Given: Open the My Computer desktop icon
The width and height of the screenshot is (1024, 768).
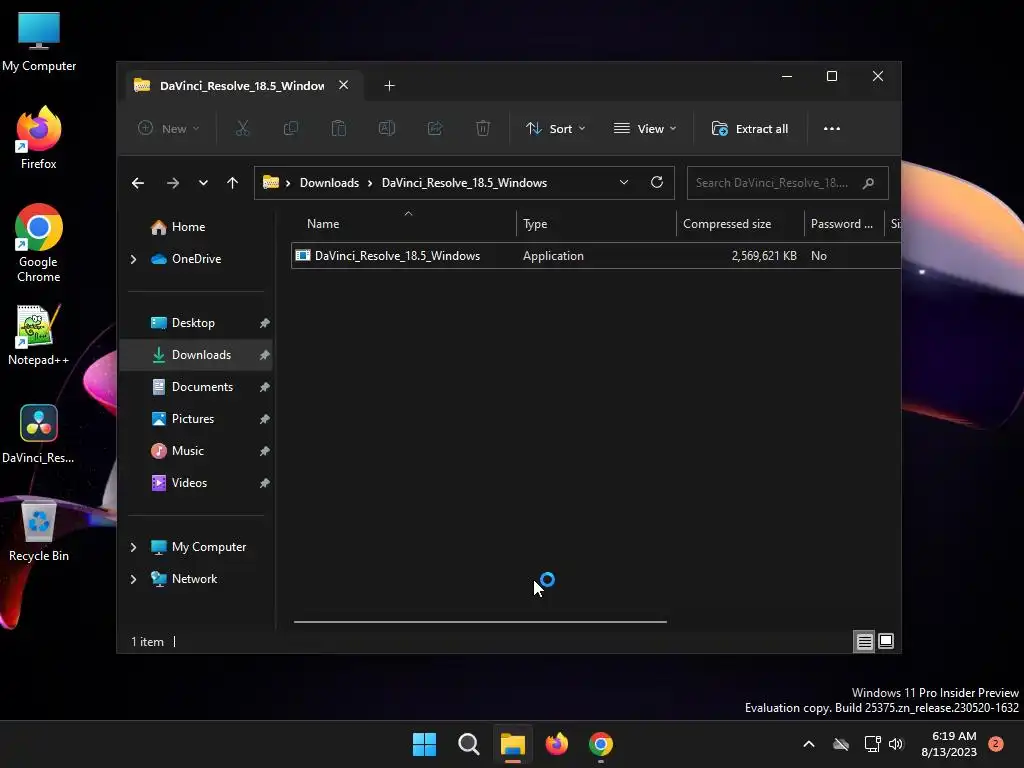Looking at the screenshot, I should point(39,42).
